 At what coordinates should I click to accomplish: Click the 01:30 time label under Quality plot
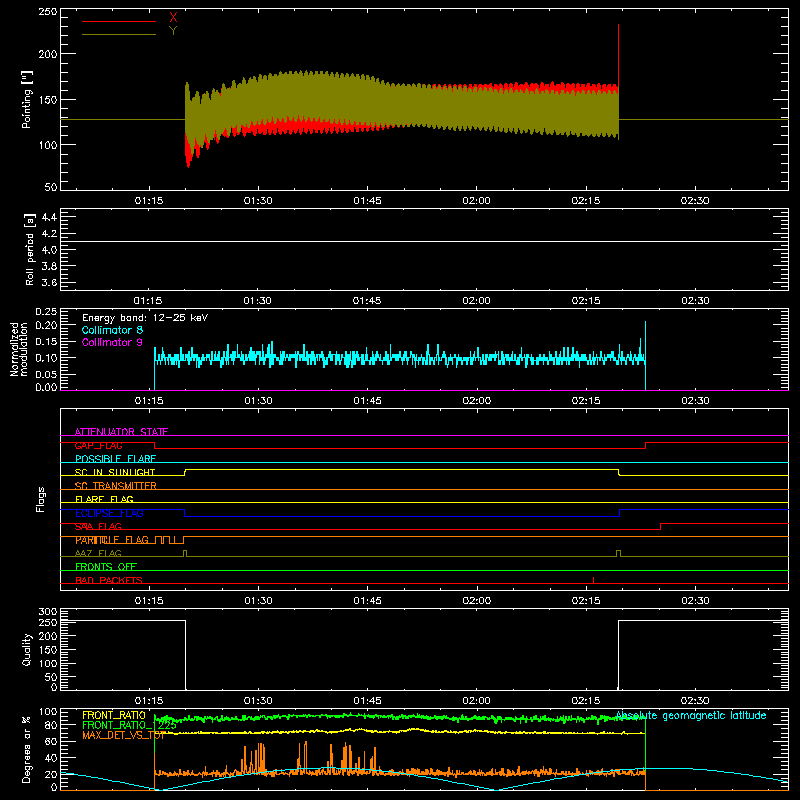(x=258, y=701)
